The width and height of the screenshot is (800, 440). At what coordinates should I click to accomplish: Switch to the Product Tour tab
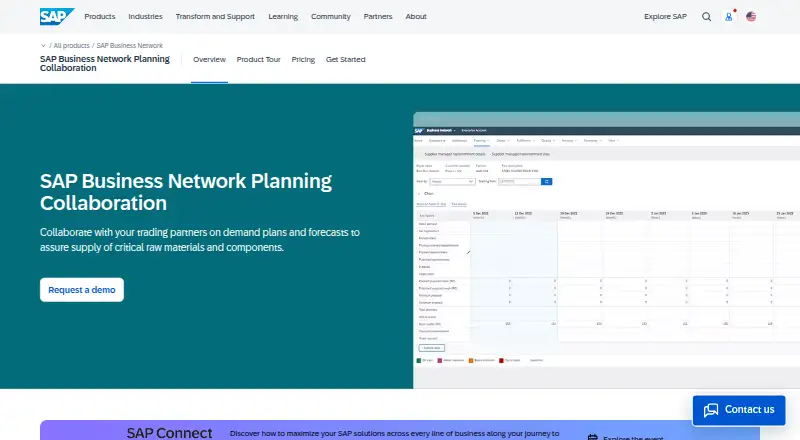(x=259, y=59)
